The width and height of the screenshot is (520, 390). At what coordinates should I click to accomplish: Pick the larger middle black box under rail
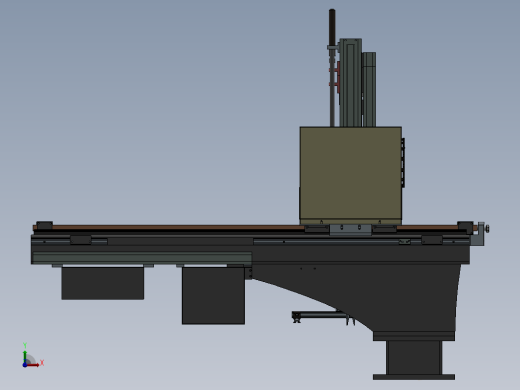(x=213, y=295)
